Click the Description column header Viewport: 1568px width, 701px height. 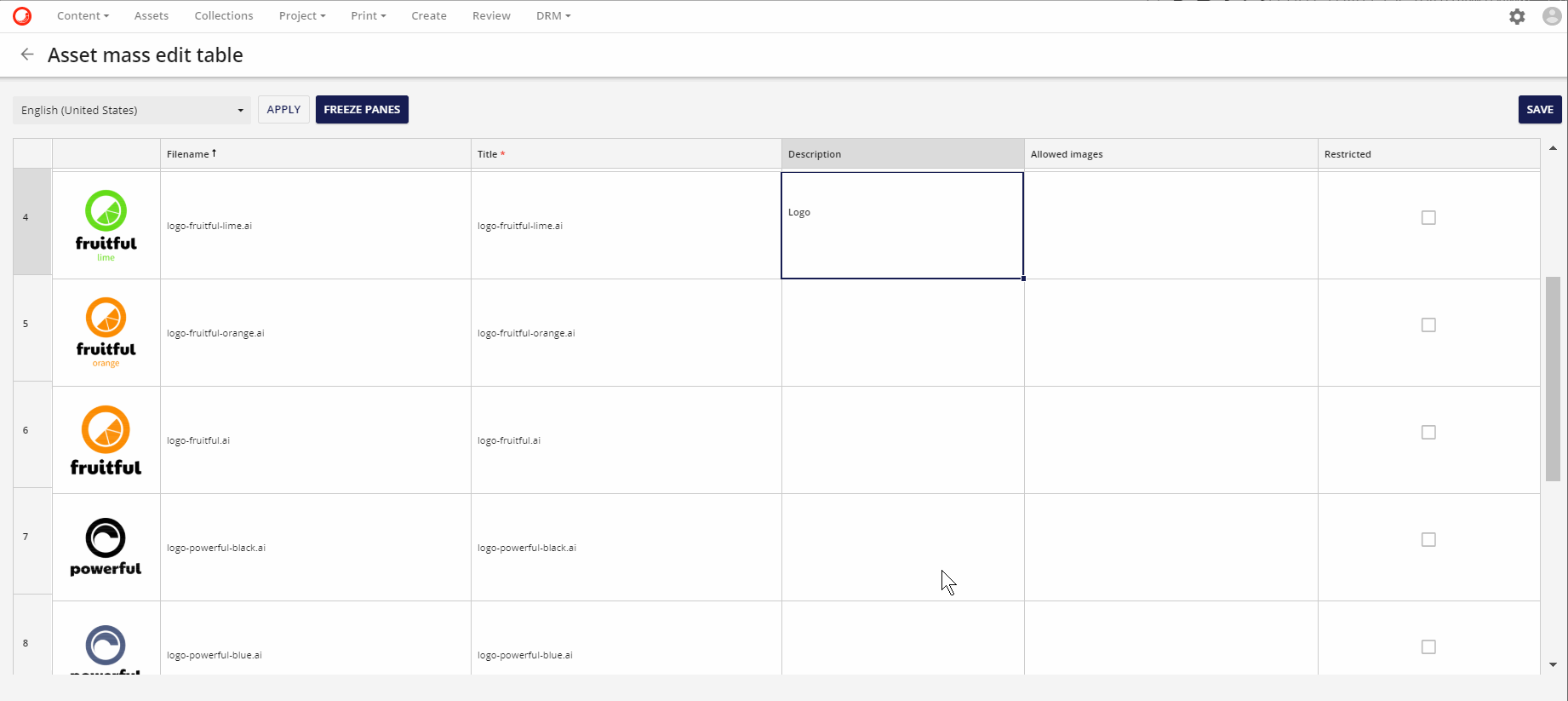tap(903, 154)
